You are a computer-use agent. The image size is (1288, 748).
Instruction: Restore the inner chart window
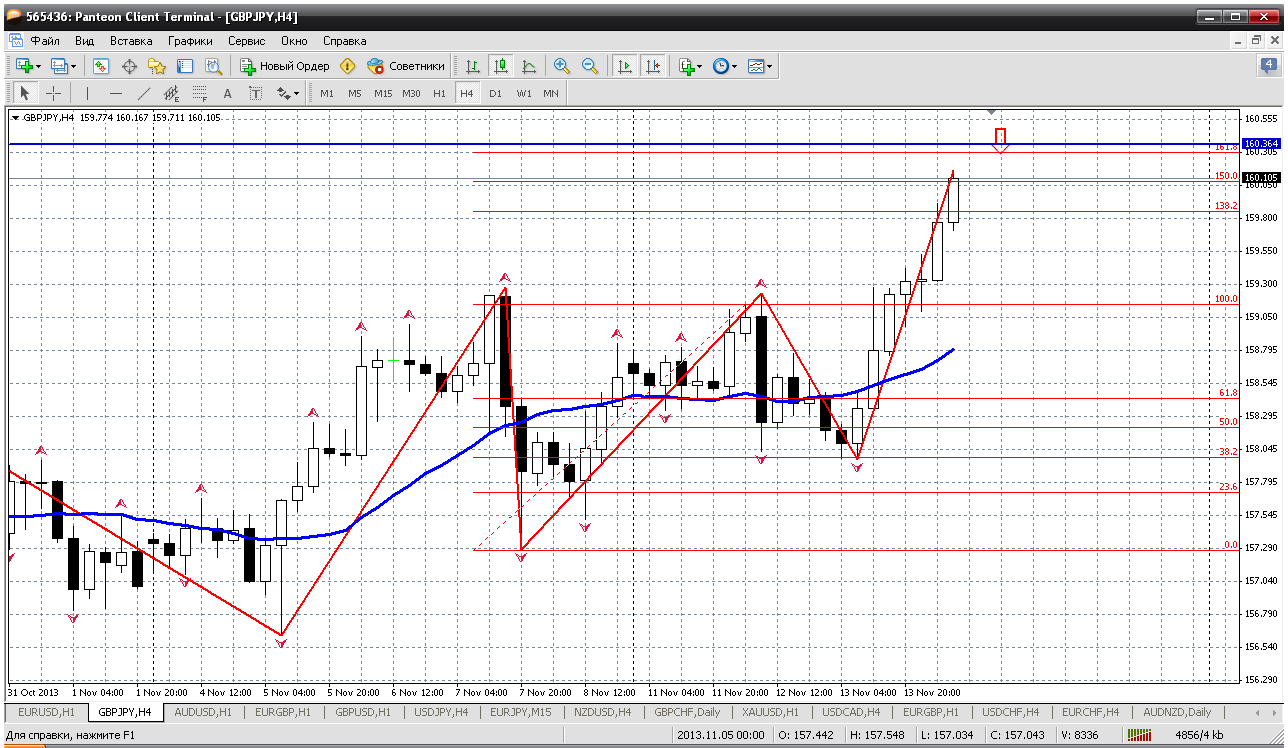coord(1255,41)
